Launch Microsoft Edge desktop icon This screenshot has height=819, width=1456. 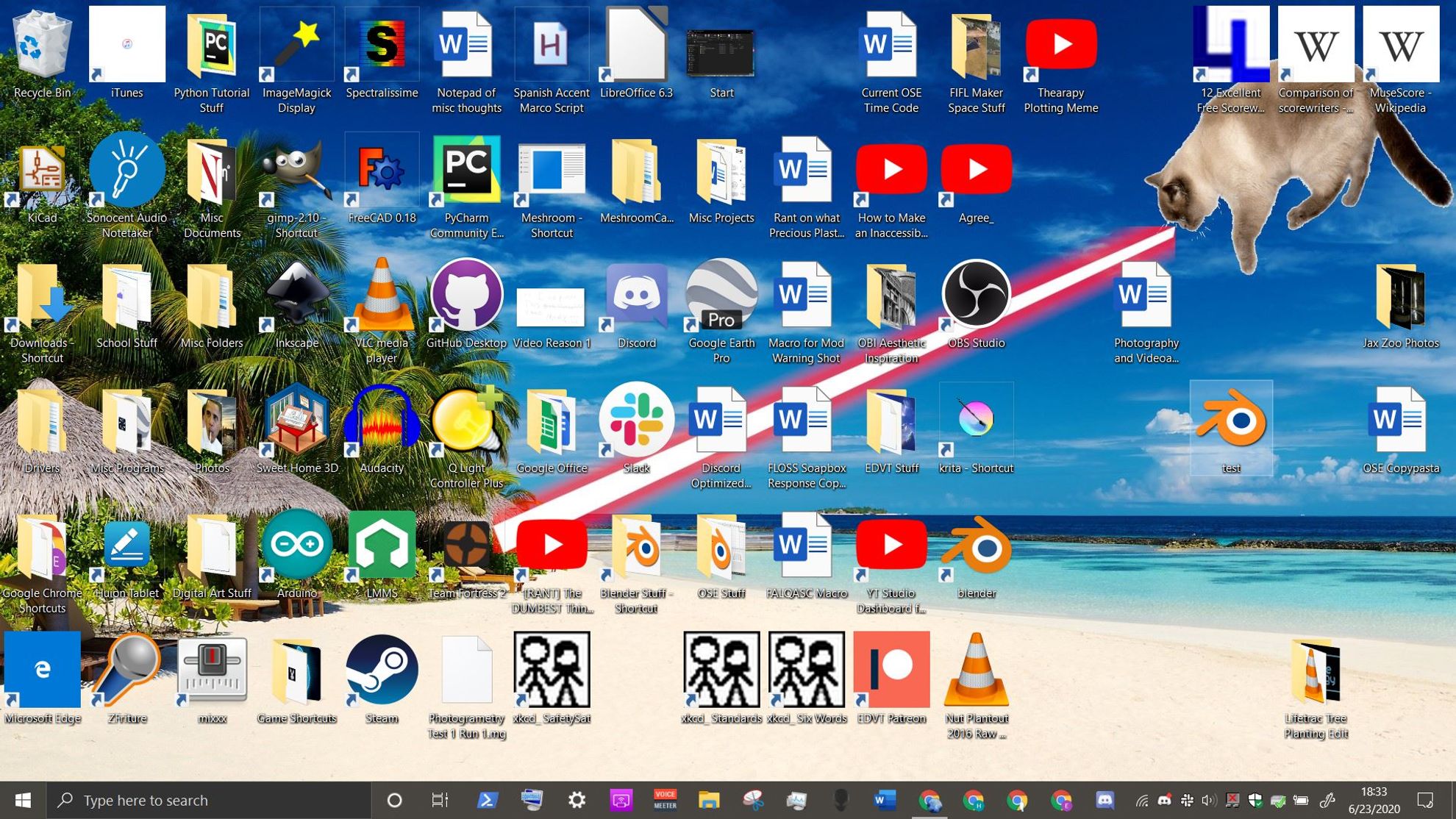43,670
